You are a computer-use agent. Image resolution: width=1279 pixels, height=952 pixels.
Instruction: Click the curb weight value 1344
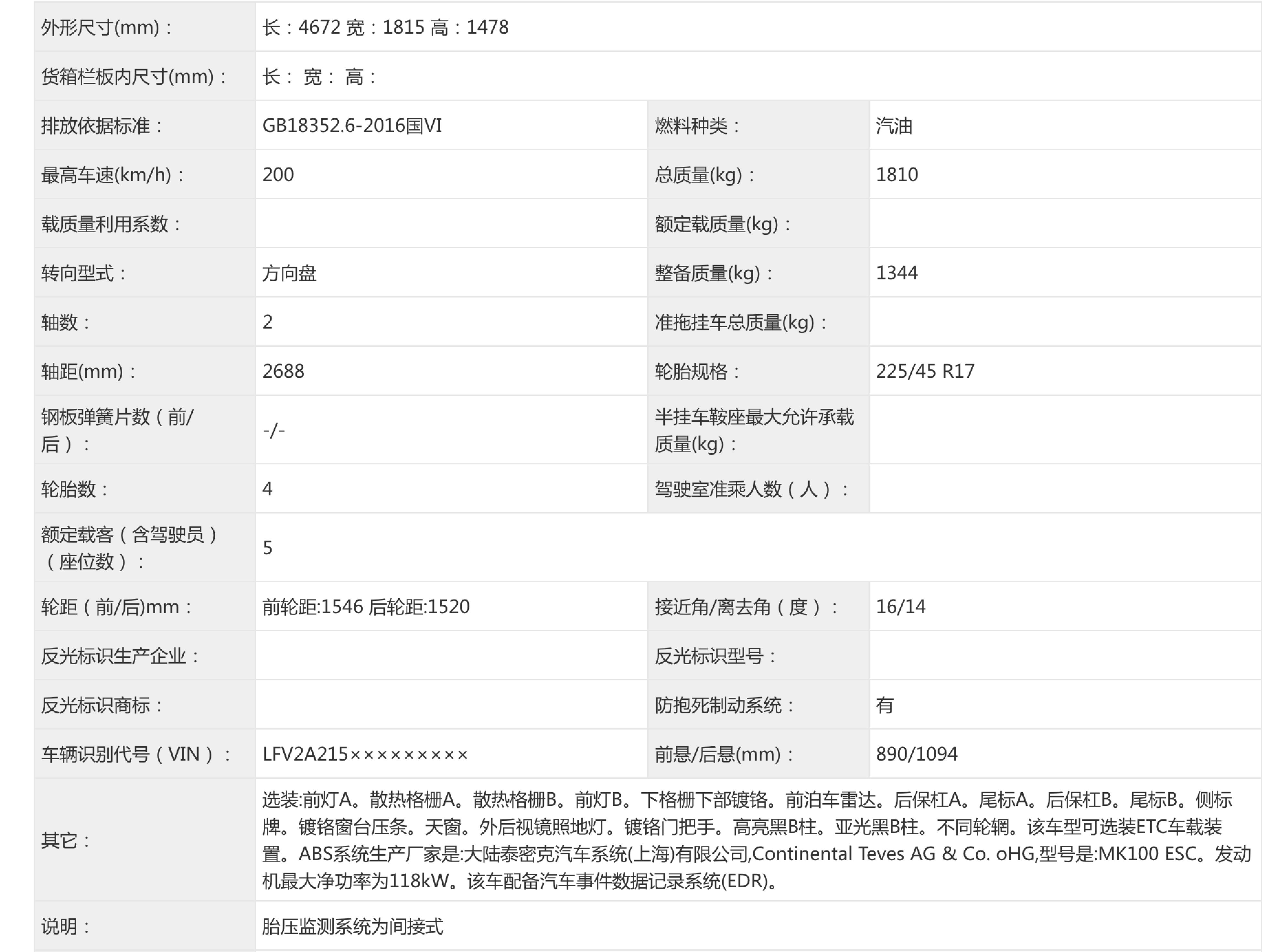click(x=897, y=273)
